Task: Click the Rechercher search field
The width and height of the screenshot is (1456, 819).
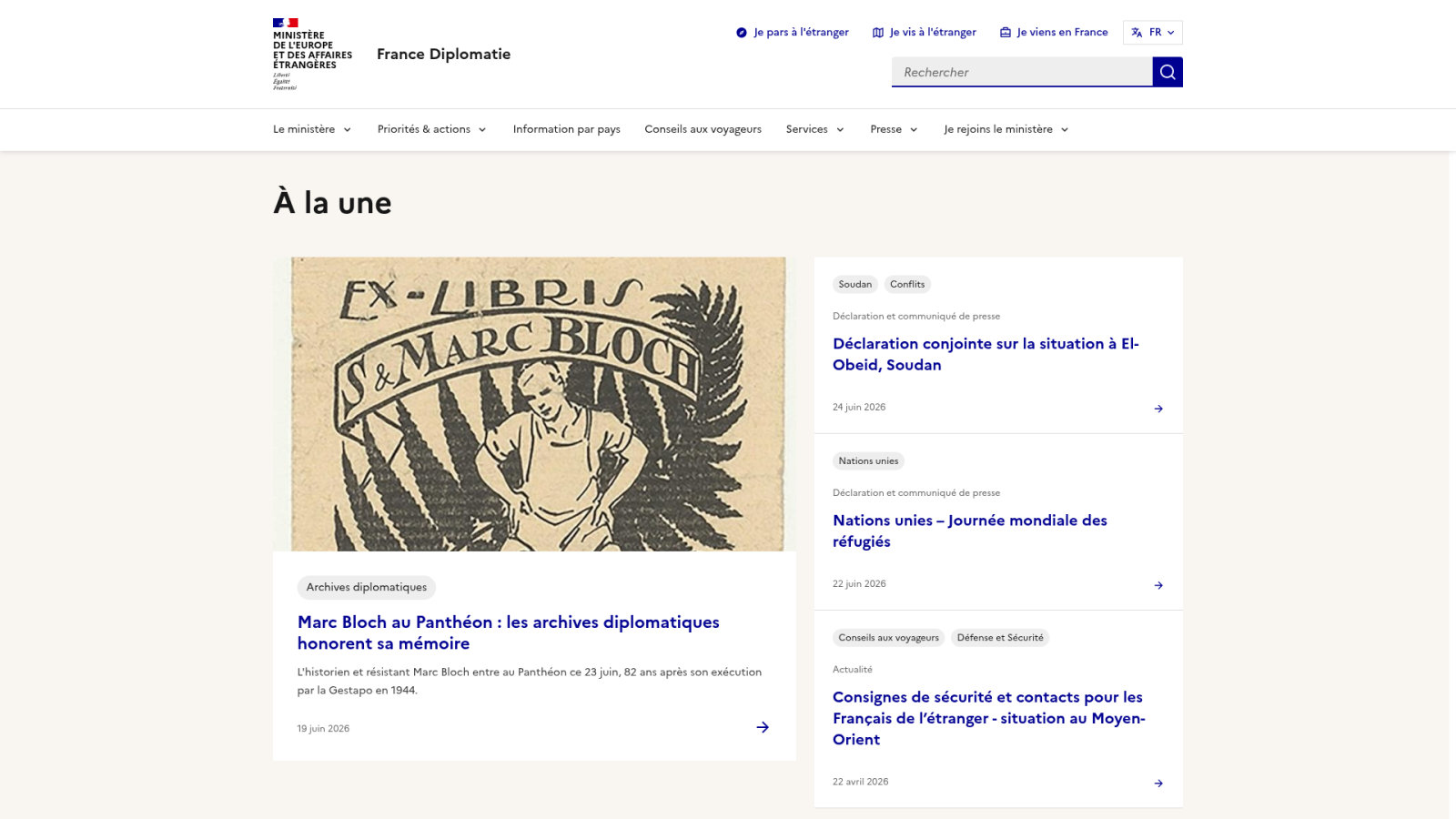Action: click(1022, 72)
